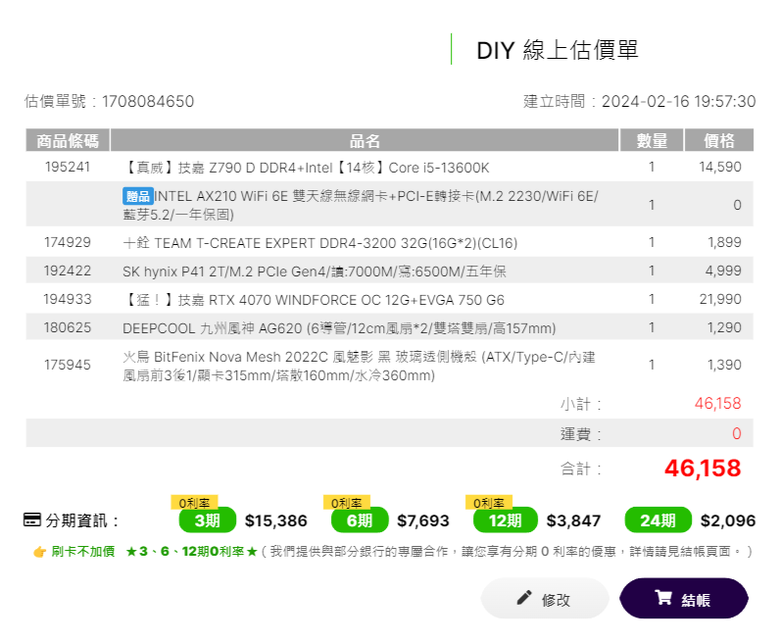Click barcode 174929

67,242
